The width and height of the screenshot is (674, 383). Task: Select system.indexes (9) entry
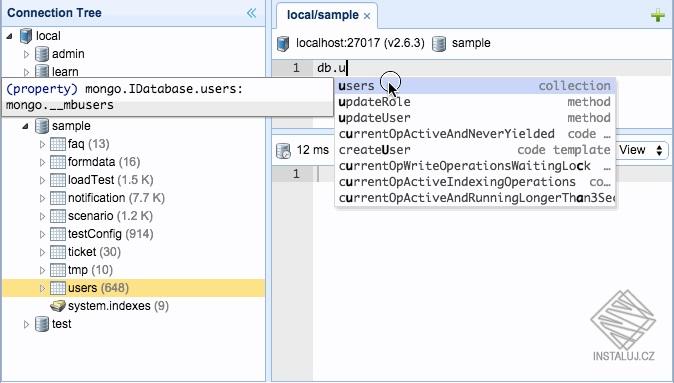click(x=118, y=306)
